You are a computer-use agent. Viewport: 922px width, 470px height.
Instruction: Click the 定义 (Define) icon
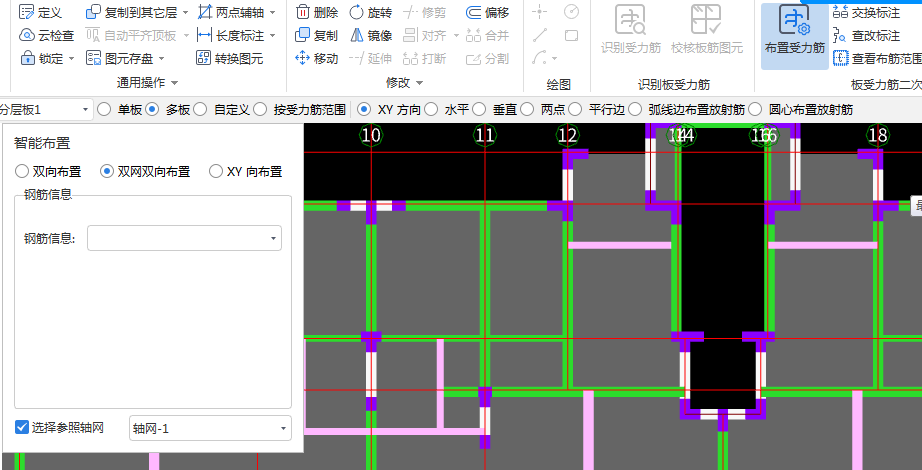click(x=27, y=12)
